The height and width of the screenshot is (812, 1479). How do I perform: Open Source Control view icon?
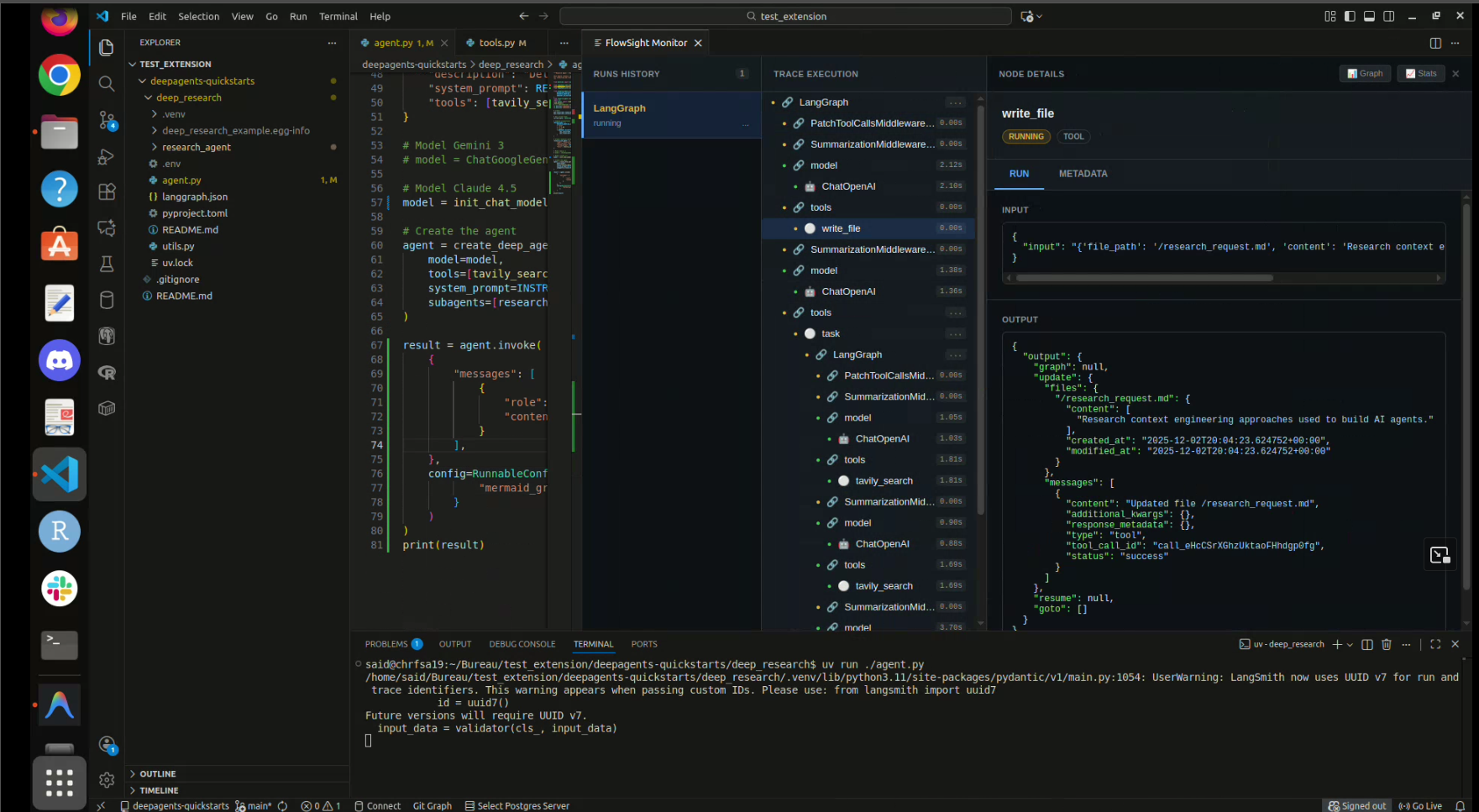(107, 120)
